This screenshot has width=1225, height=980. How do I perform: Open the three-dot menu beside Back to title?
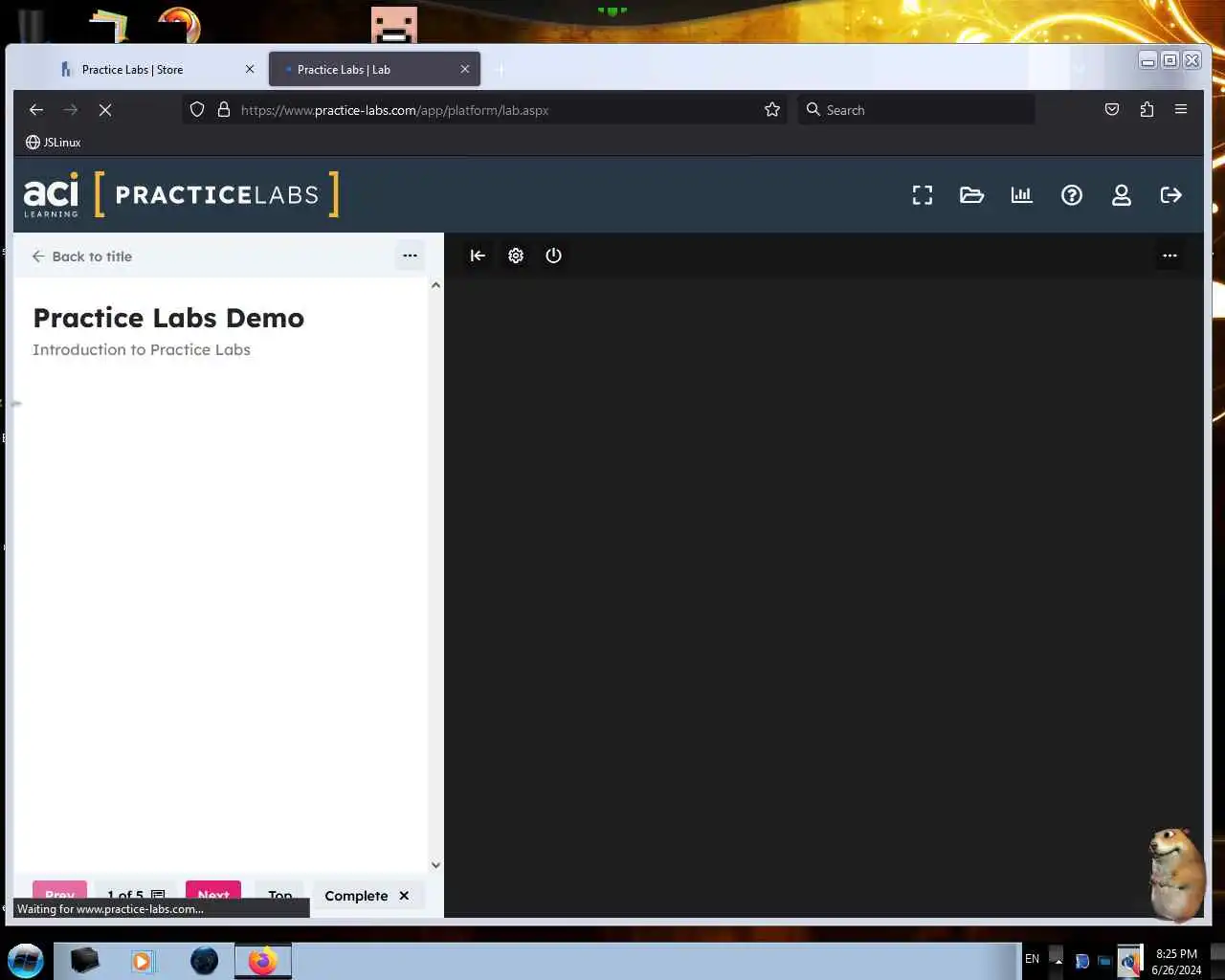(x=410, y=256)
